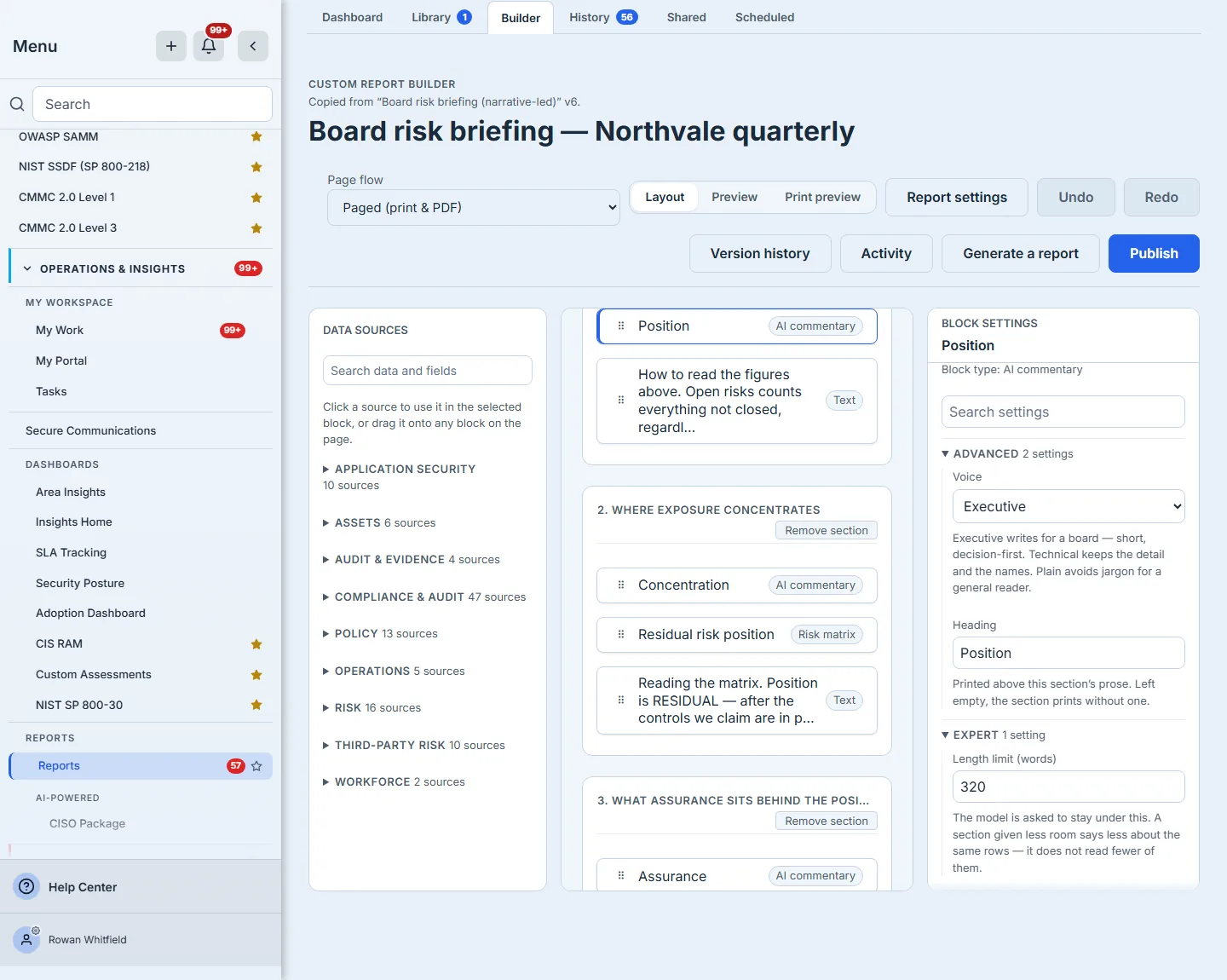
Task: Click the plus add button beside Menu
Action: pos(171,46)
